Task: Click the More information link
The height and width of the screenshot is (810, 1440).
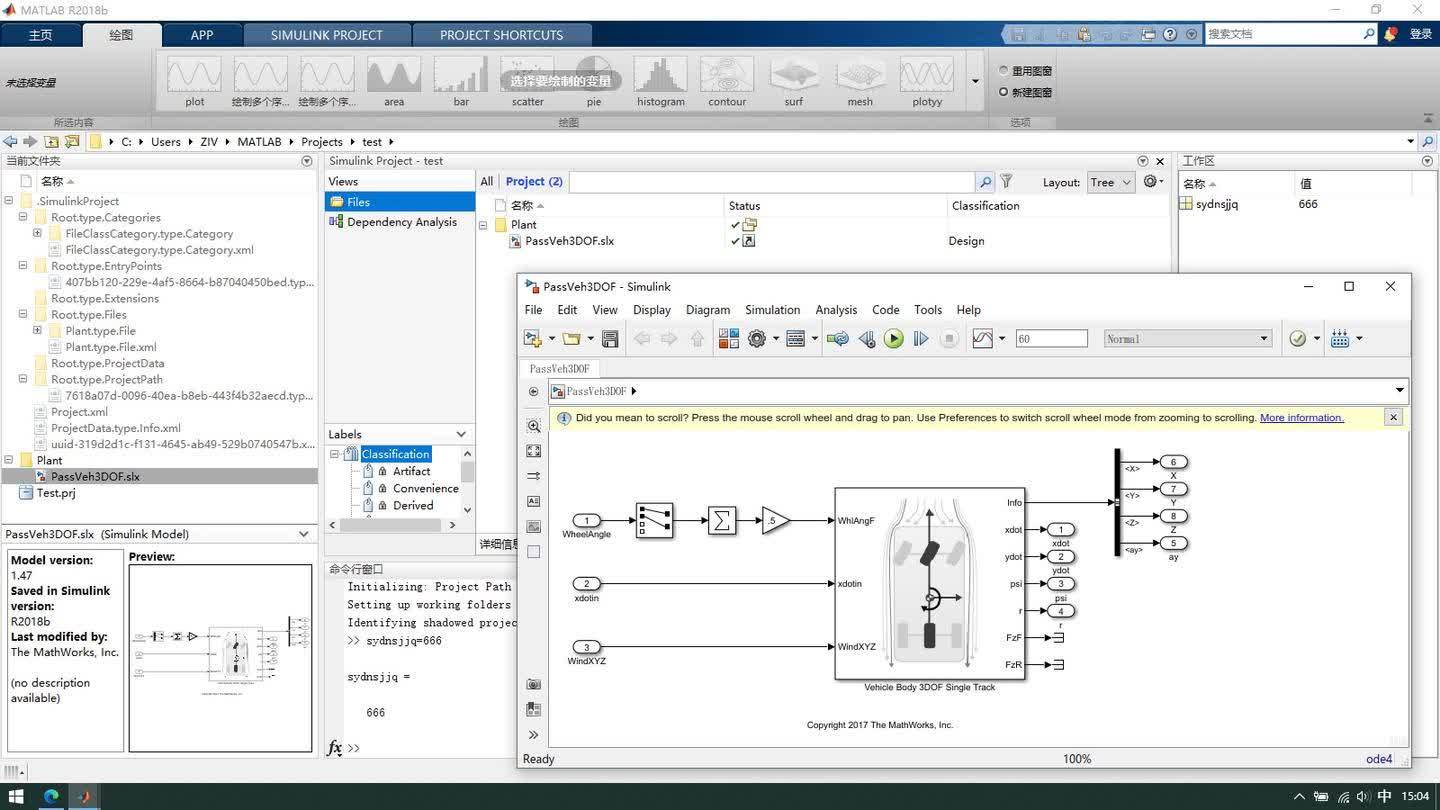Action: tap(1301, 418)
